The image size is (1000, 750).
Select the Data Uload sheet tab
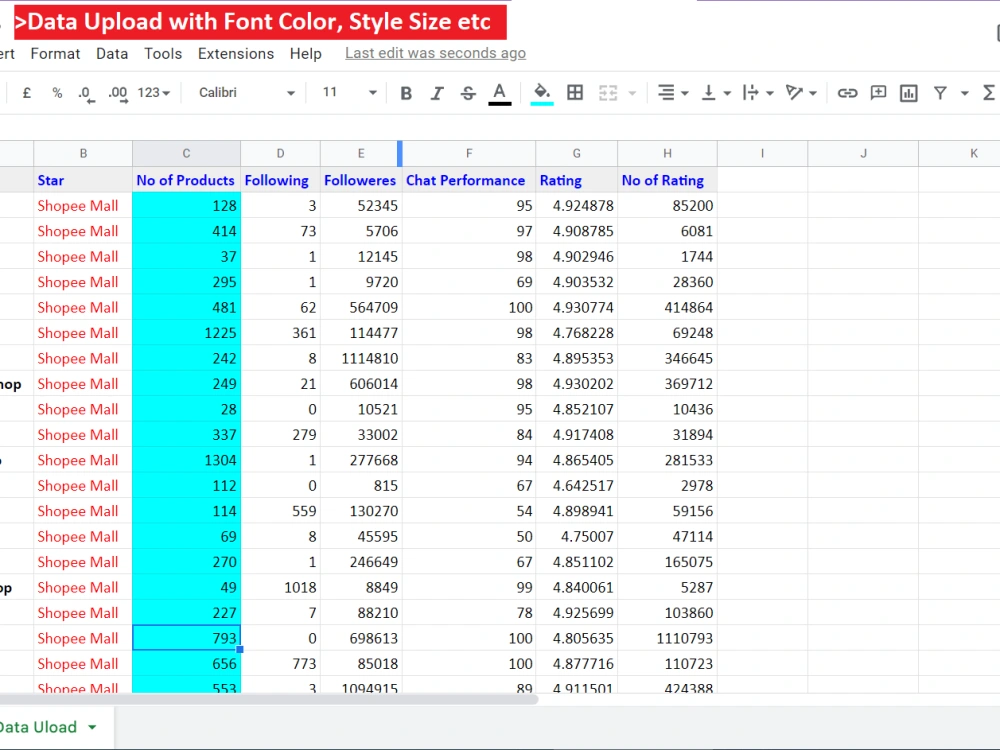pyautogui.click(x=40, y=727)
